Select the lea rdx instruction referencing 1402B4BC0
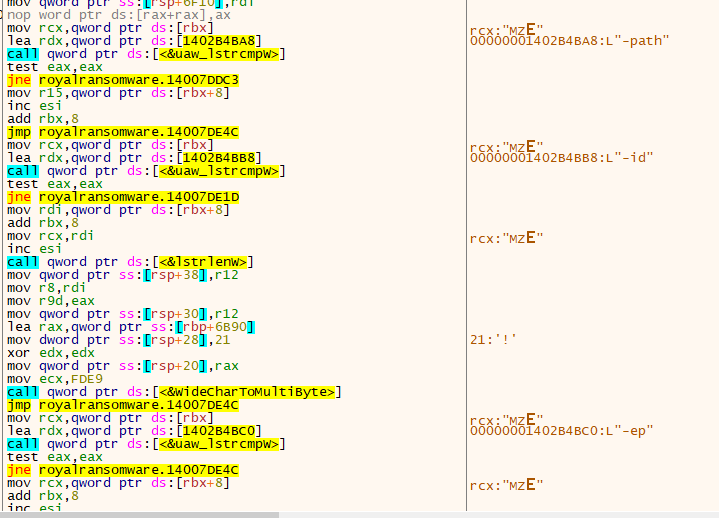The width and height of the screenshot is (719, 518). click(x=134, y=431)
